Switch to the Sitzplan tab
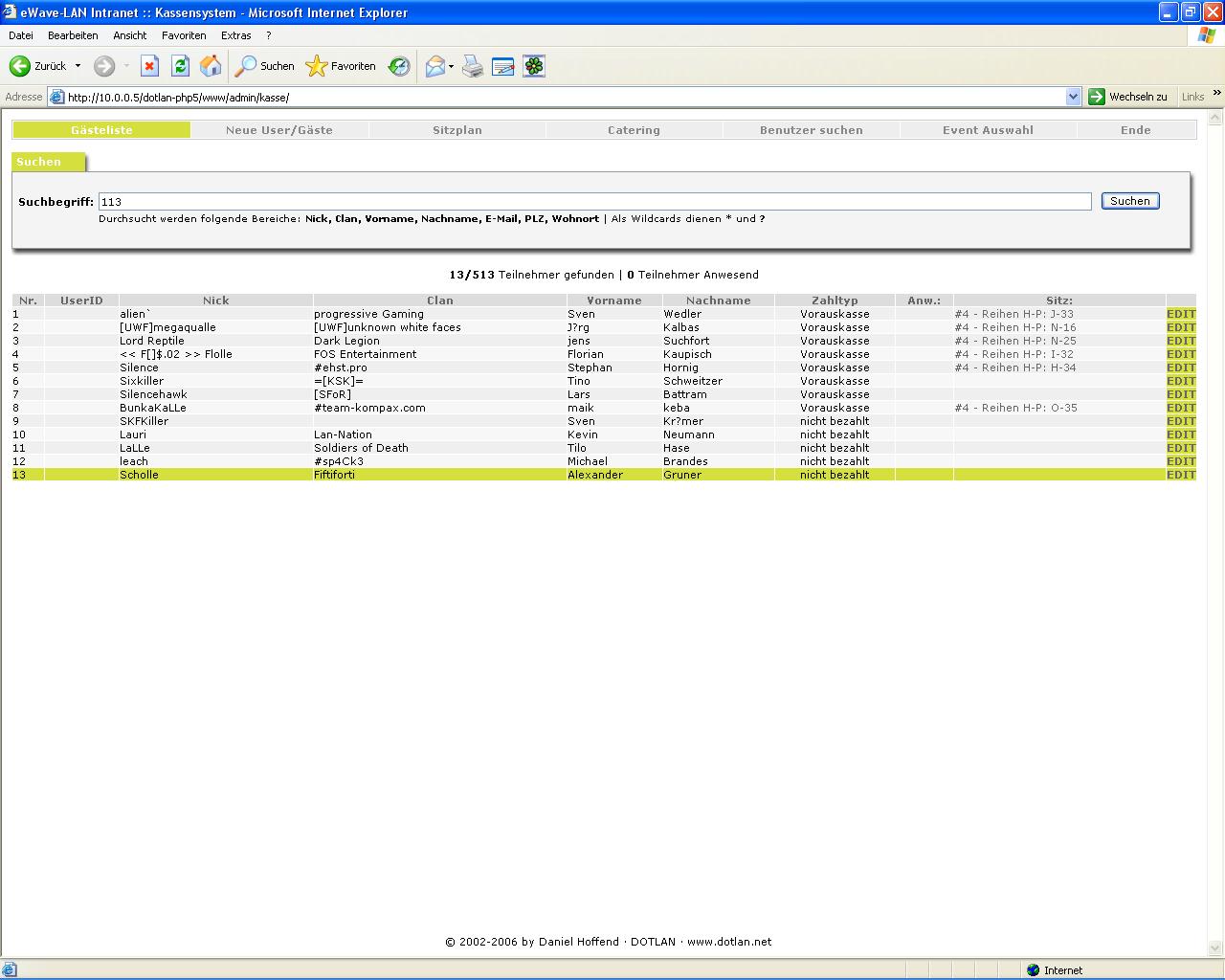The height and width of the screenshot is (980, 1225). 457,130
